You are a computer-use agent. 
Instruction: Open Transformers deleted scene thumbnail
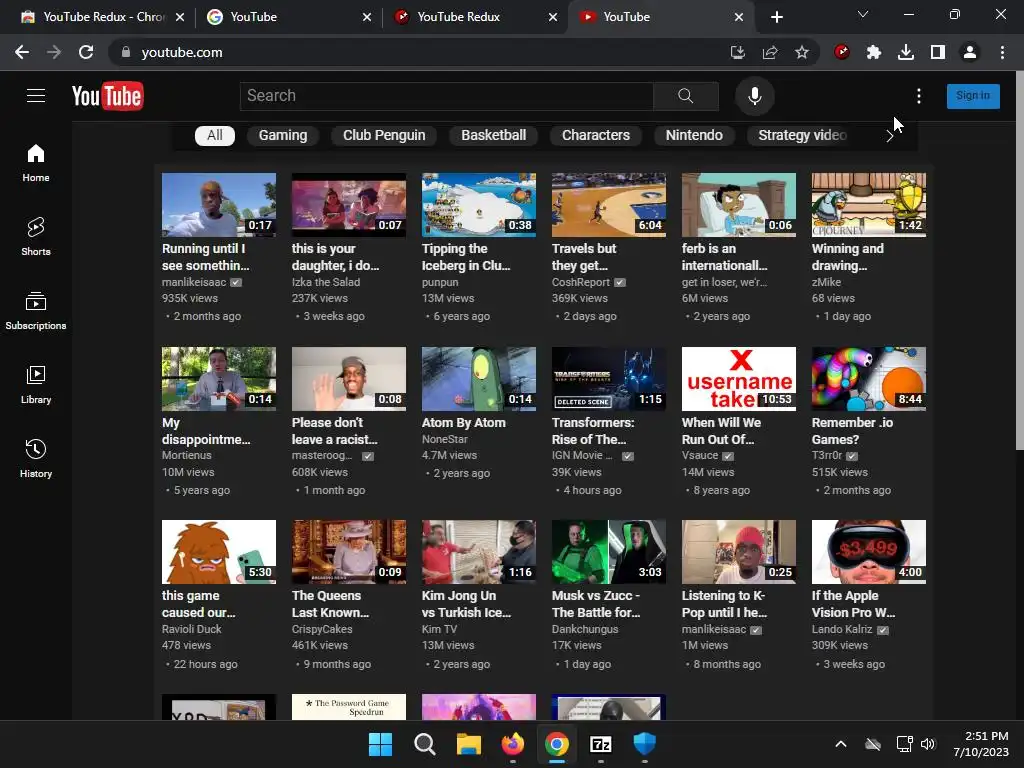click(609, 379)
